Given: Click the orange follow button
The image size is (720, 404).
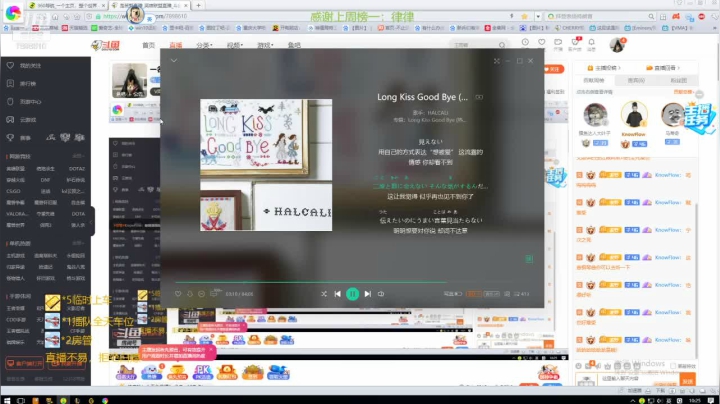Looking at the screenshot, I should 554,69.
